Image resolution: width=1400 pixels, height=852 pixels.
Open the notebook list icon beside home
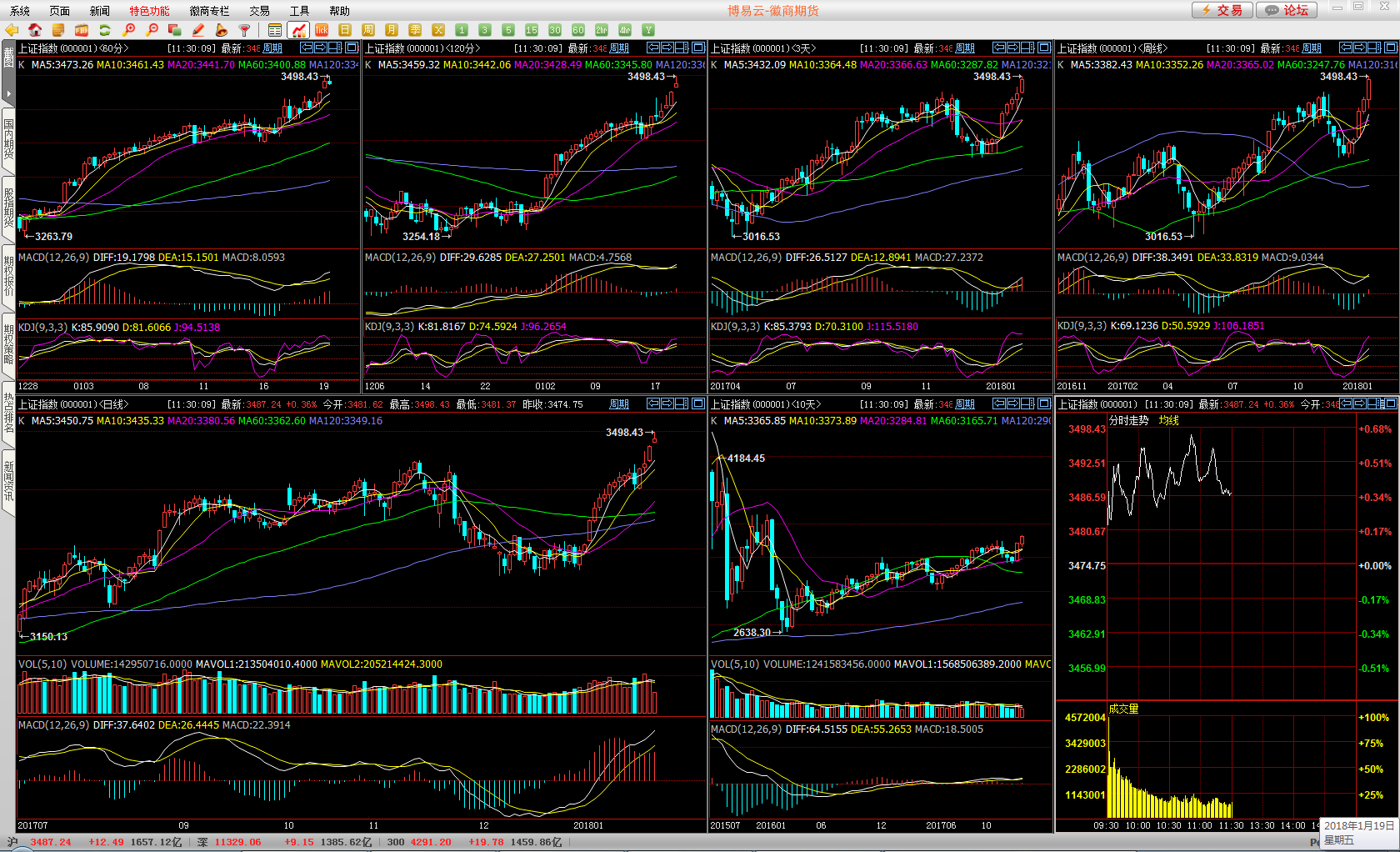[x=58, y=30]
